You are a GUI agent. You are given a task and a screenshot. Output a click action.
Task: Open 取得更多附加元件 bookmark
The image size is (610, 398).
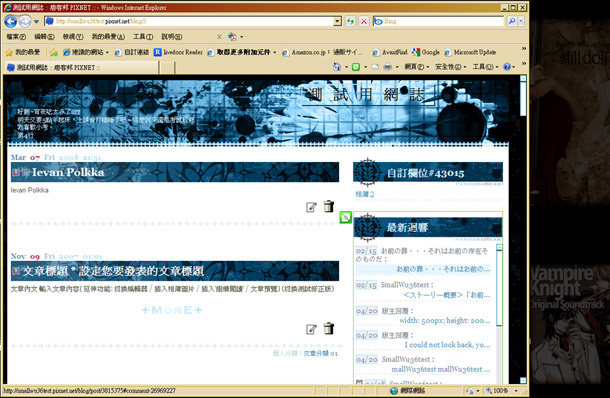tap(242, 52)
